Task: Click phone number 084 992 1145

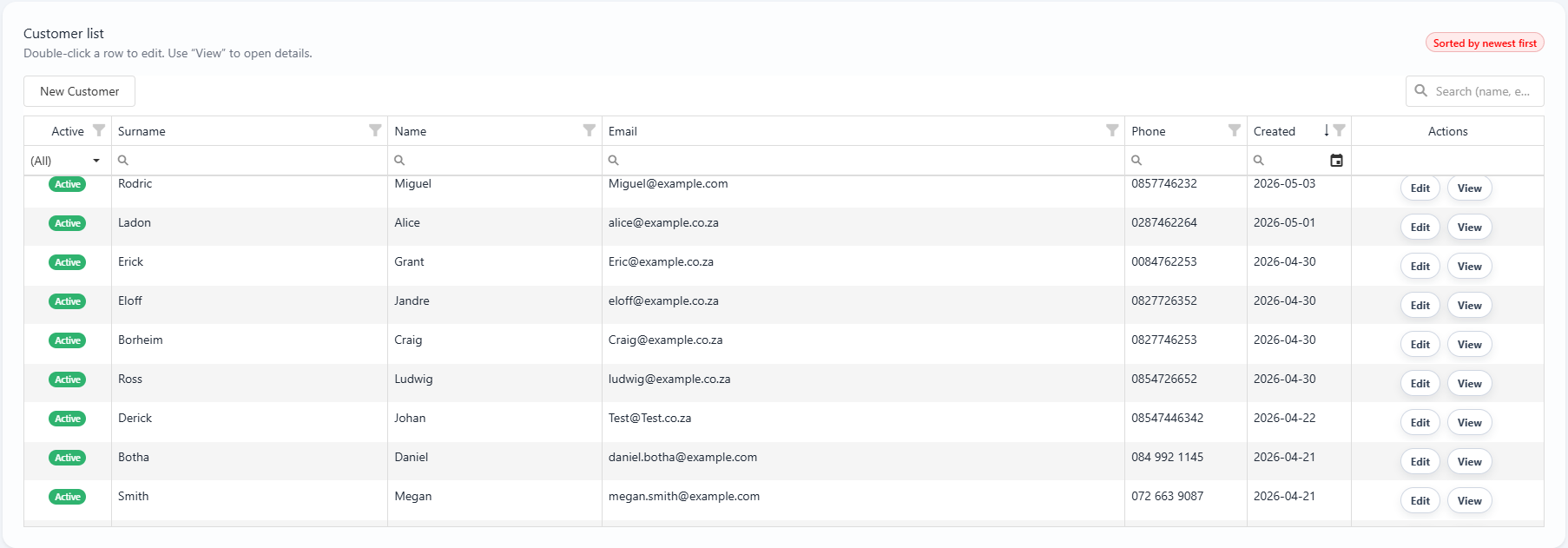Action: coord(1167,458)
